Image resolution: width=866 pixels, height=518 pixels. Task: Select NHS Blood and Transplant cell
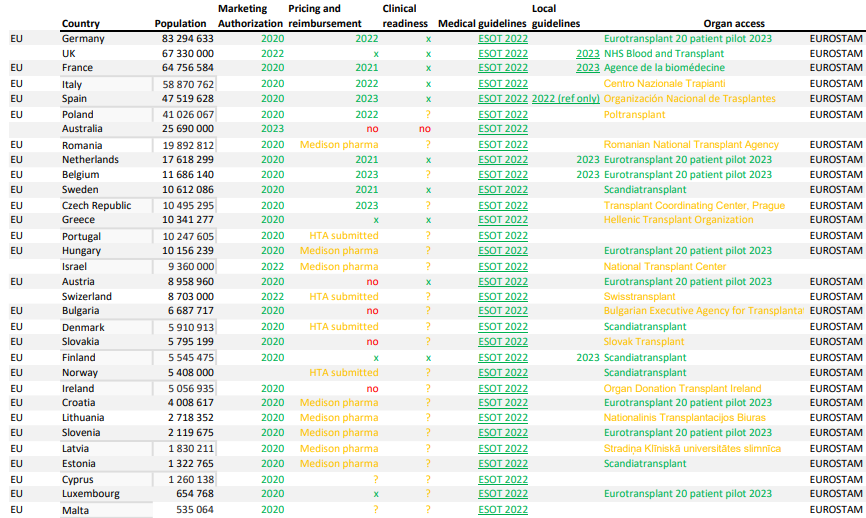click(x=664, y=54)
